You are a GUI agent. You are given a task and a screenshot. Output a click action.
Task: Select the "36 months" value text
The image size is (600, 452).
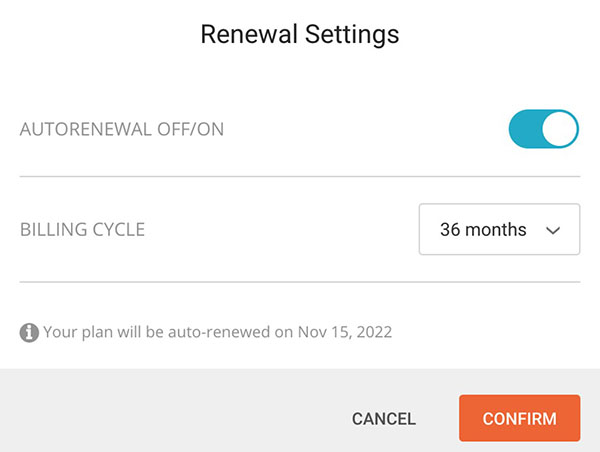[483, 230]
